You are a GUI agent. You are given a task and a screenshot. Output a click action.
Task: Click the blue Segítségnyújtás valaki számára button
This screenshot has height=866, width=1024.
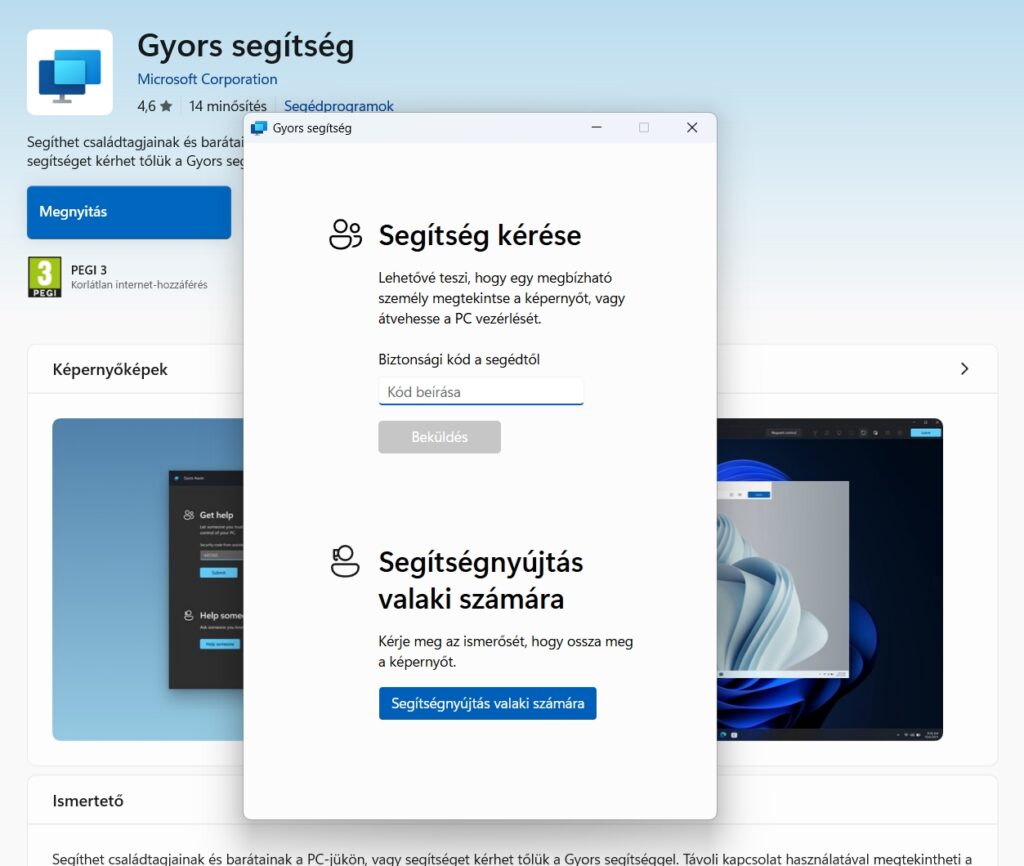487,703
